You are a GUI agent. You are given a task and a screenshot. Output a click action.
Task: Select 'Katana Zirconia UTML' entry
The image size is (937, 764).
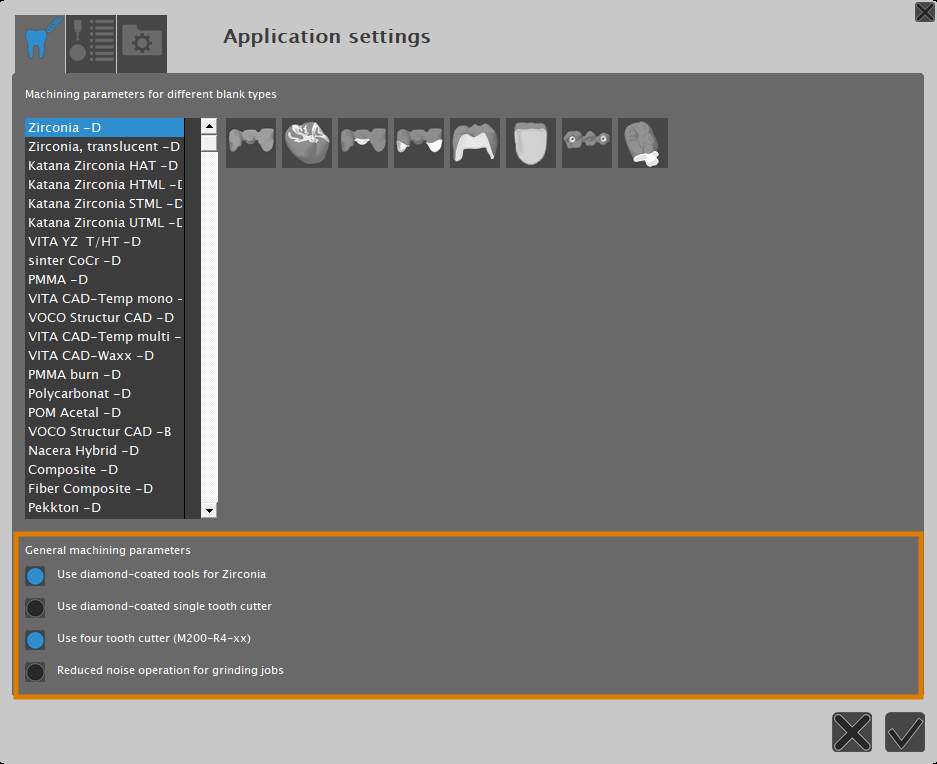pos(105,222)
